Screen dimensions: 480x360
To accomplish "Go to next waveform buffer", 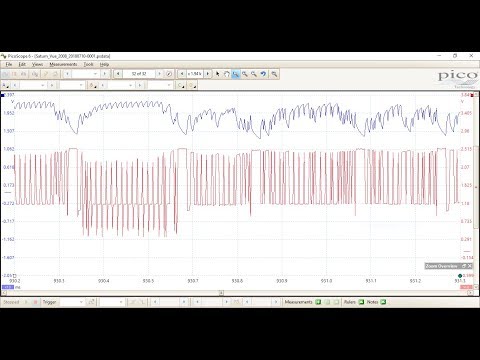I will 159,74.
